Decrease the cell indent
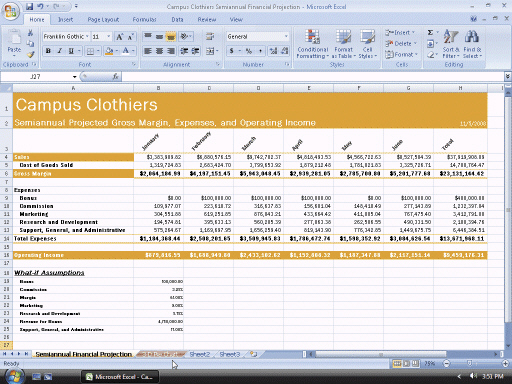This screenshot has height=384, width=512. tap(184, 51)
